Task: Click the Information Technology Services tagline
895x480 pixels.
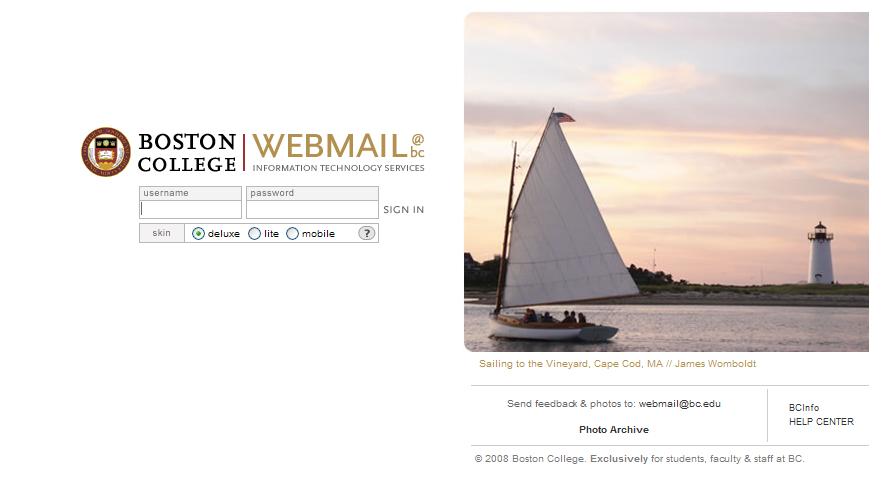Action: pos(338,168)
